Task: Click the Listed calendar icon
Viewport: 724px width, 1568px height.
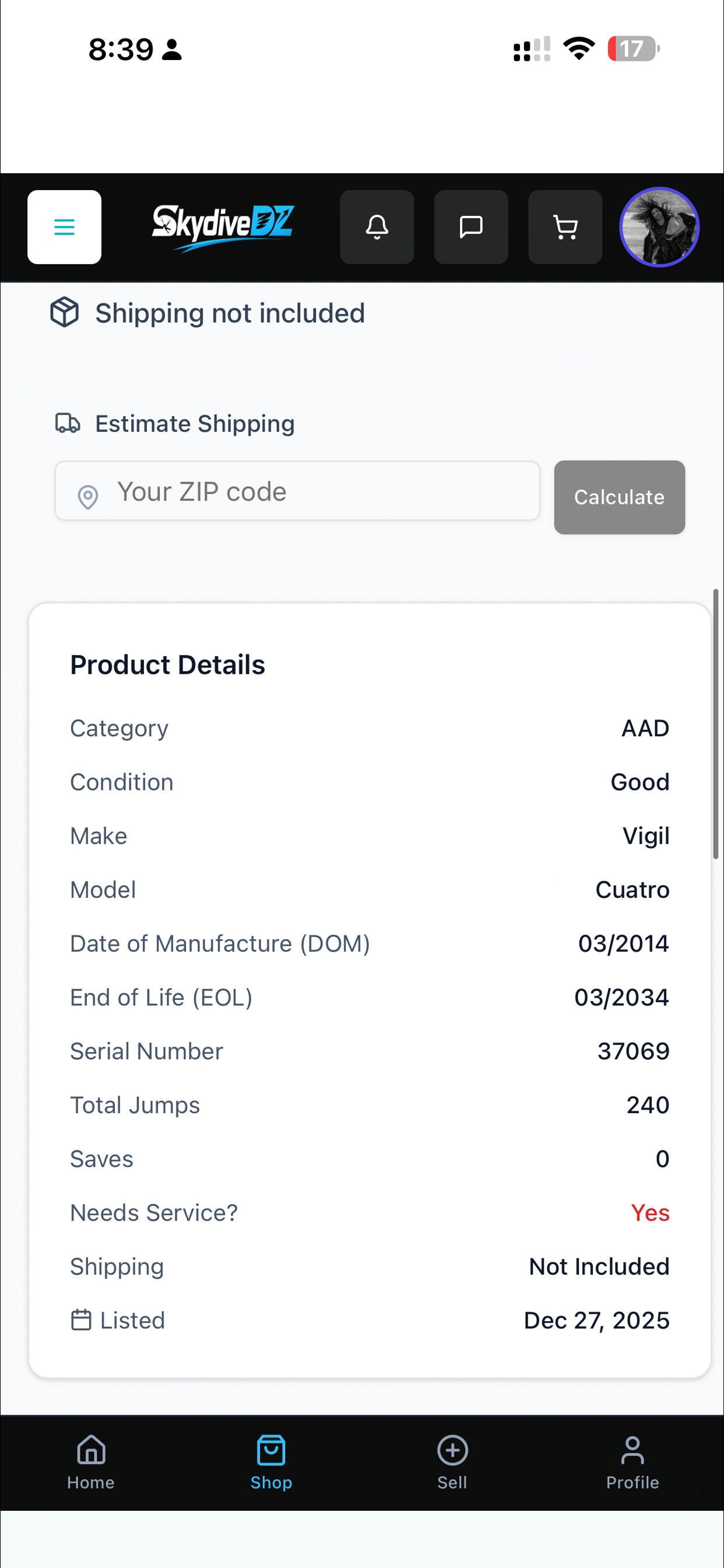Action: pos(82,1319)
